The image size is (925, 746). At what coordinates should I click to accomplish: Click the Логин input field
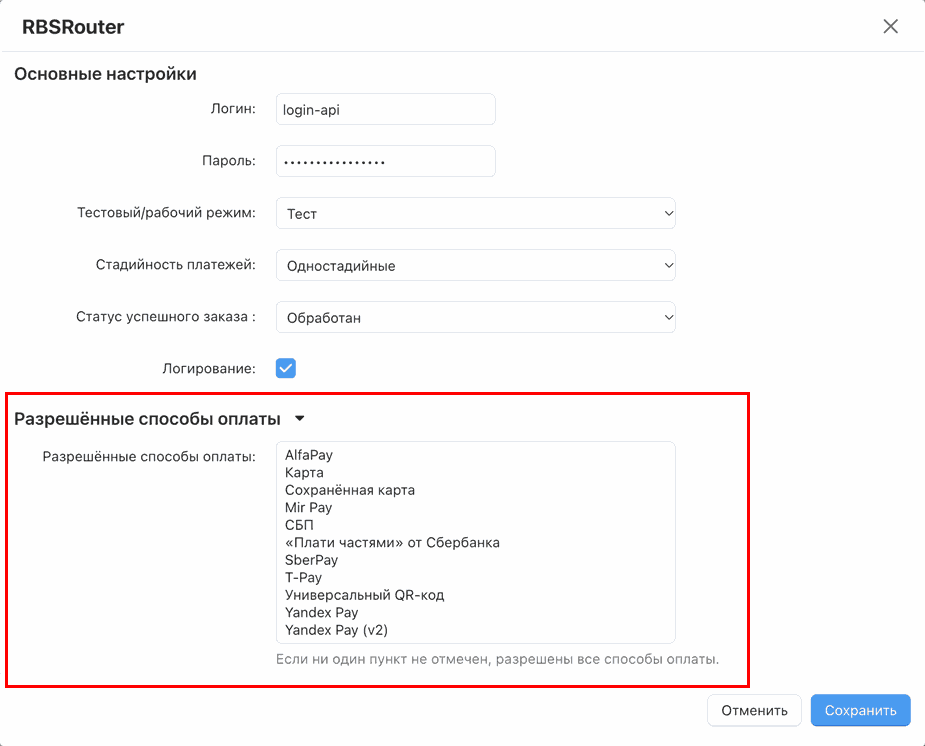coord(386,109)
